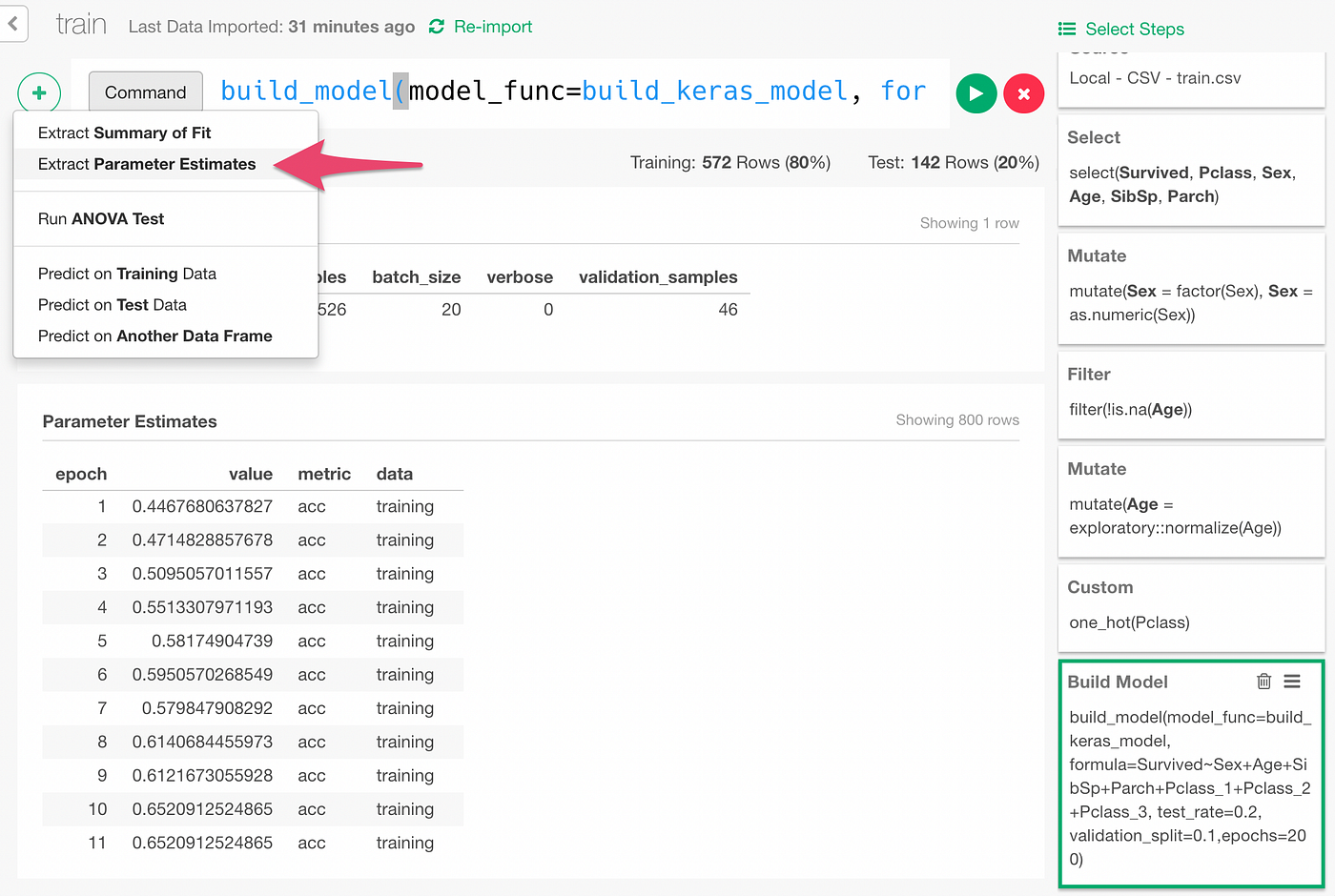This screenshot has height=896, width=1335.
Task: Run the command with the green play icon
Action: coord(976,92)
